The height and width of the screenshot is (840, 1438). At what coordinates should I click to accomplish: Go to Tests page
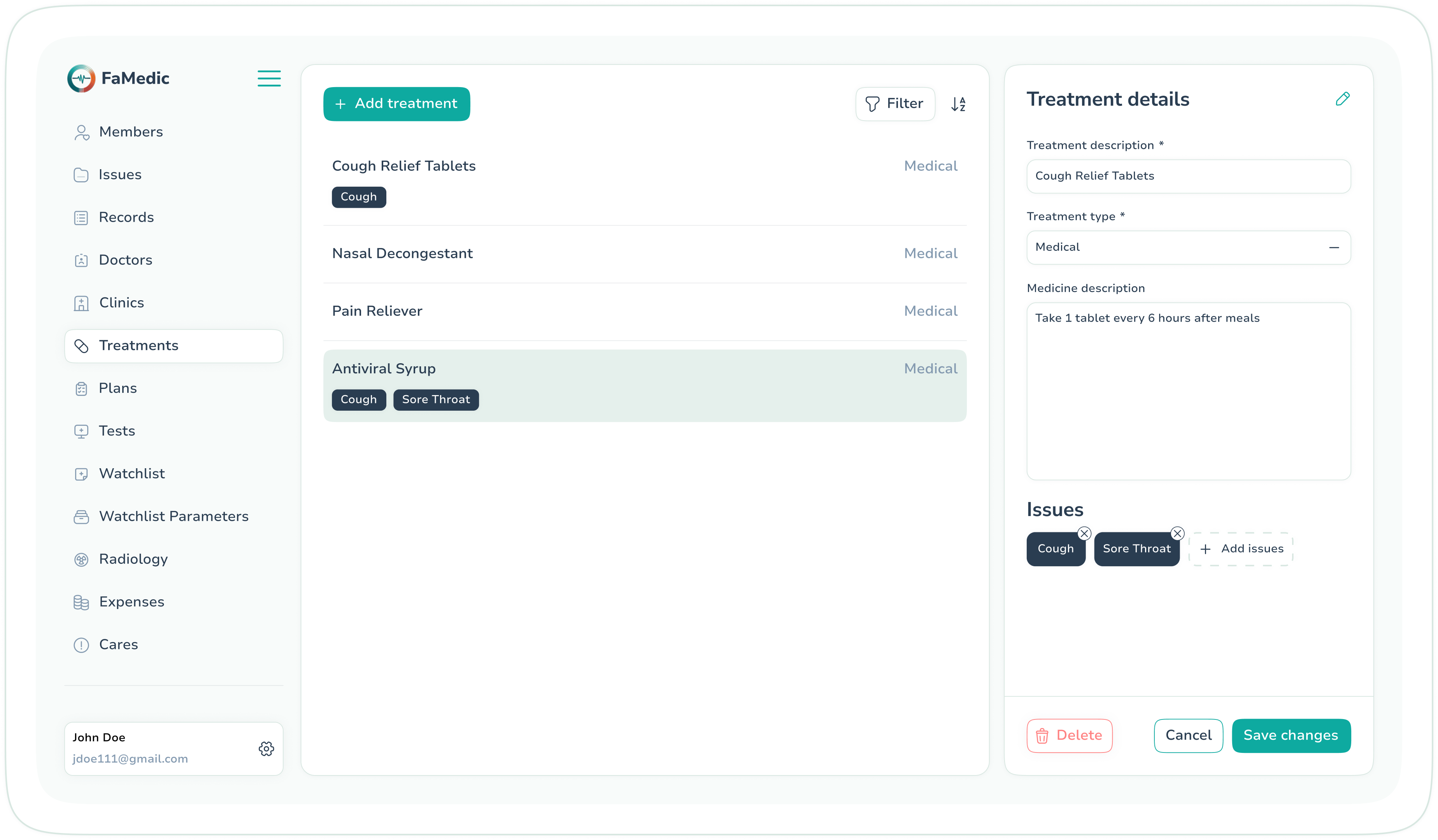point(174,432)
